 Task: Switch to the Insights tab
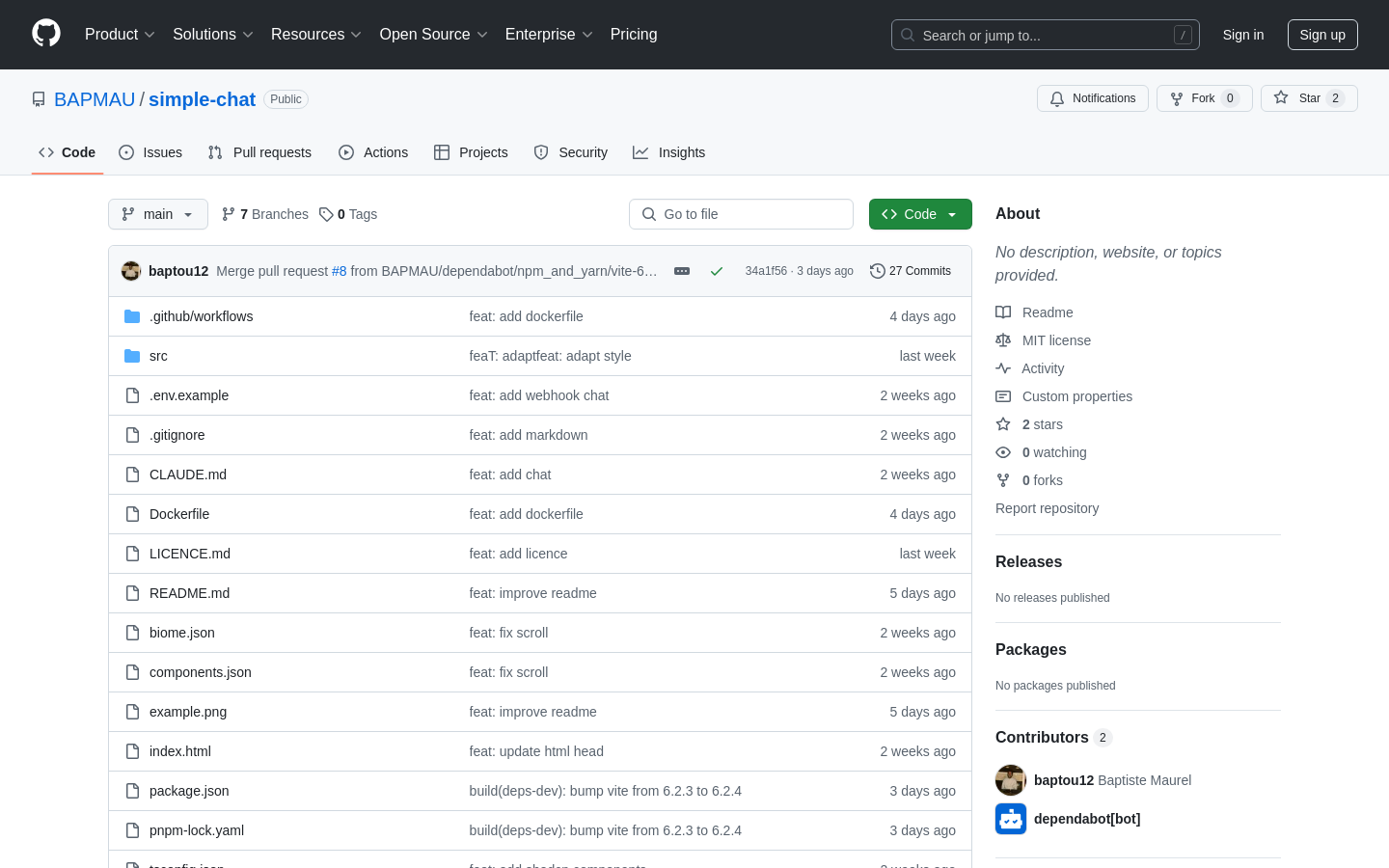tap(669, 152)
